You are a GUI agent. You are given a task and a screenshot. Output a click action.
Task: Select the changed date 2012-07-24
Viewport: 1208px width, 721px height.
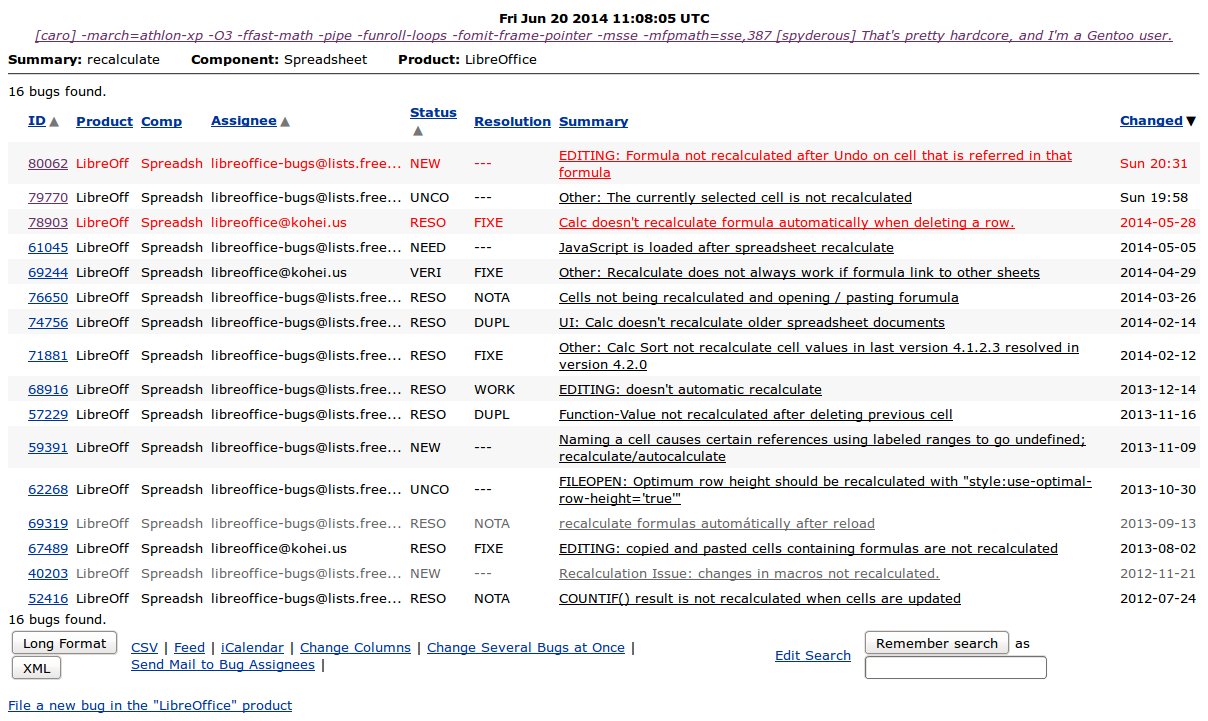point(1160,598)
